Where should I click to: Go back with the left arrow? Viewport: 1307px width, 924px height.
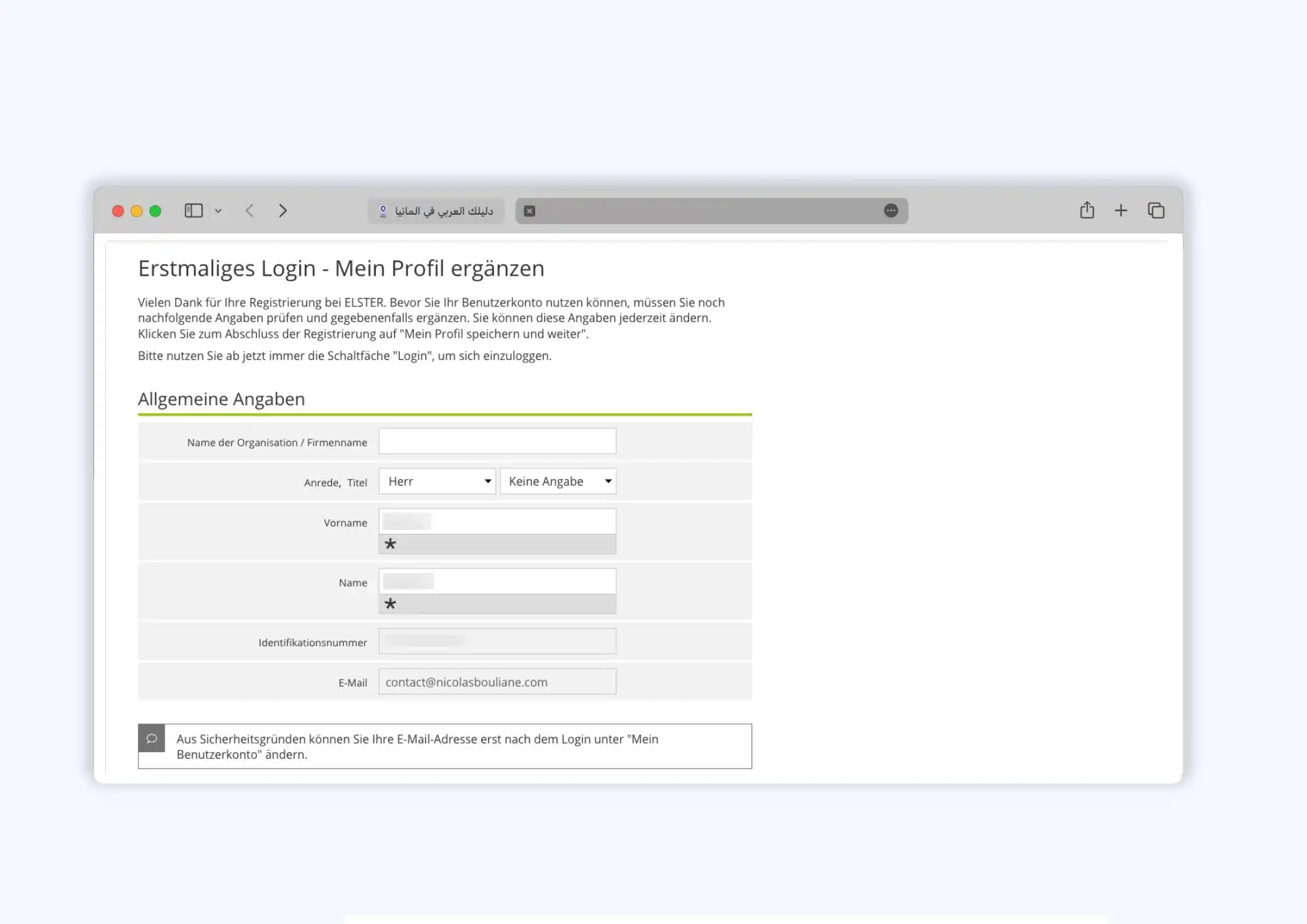click(250, 210)
